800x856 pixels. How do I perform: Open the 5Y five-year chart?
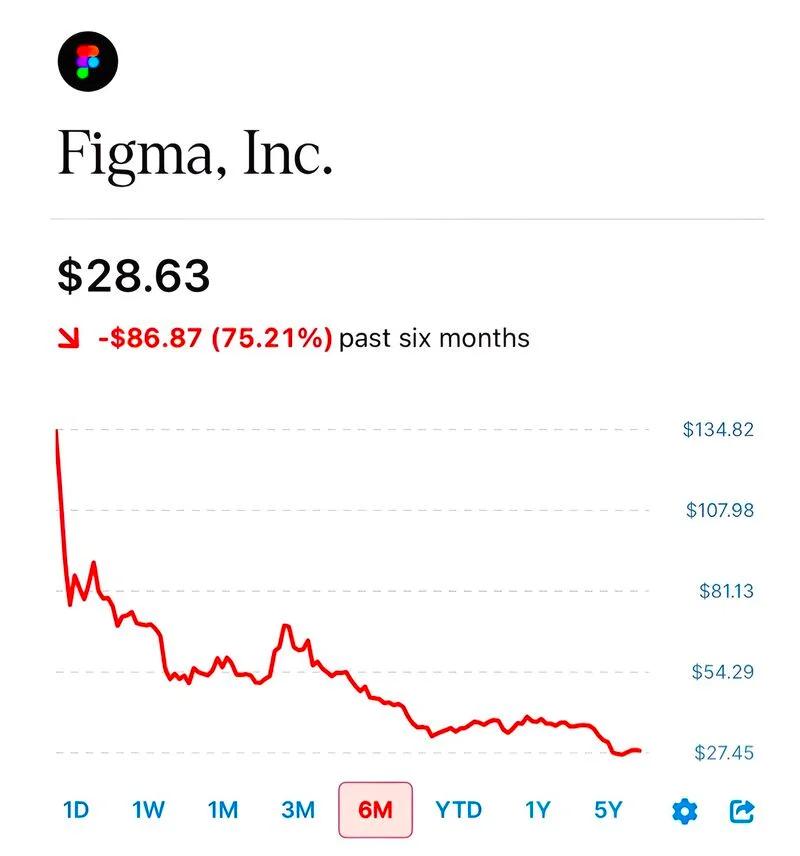tap(608, 808)
